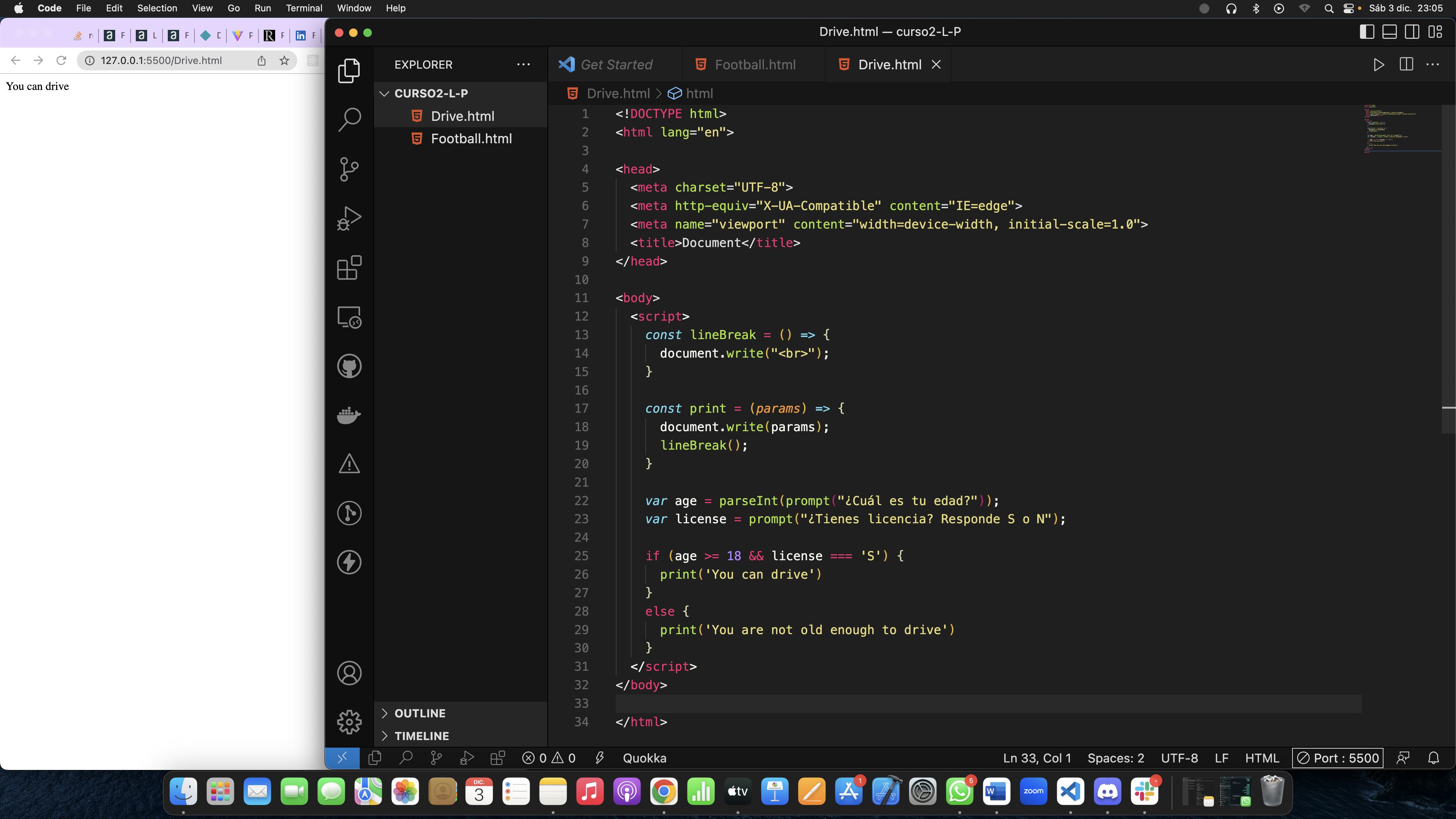
Task: Open Docker view in activity bar
Action: [349, 416]
